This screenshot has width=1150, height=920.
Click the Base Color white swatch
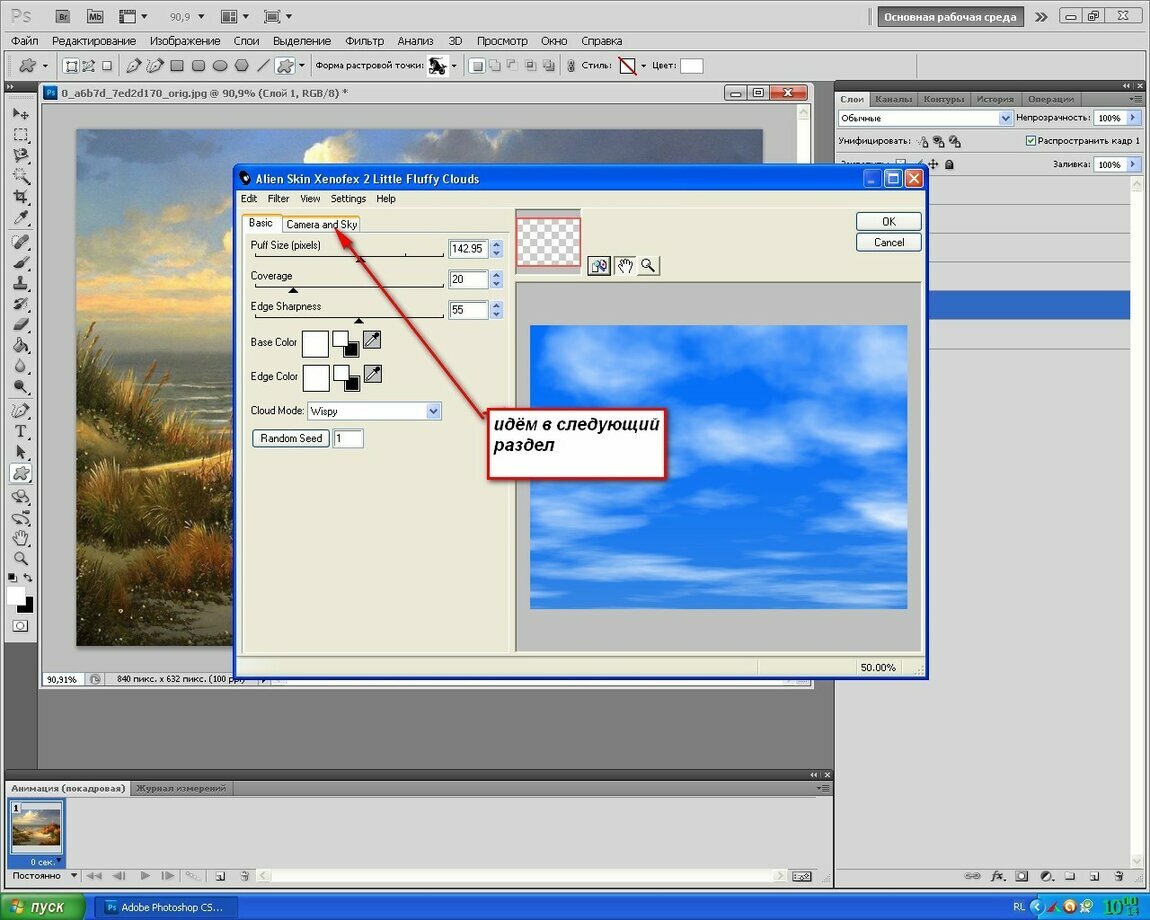tap(315, 343)
